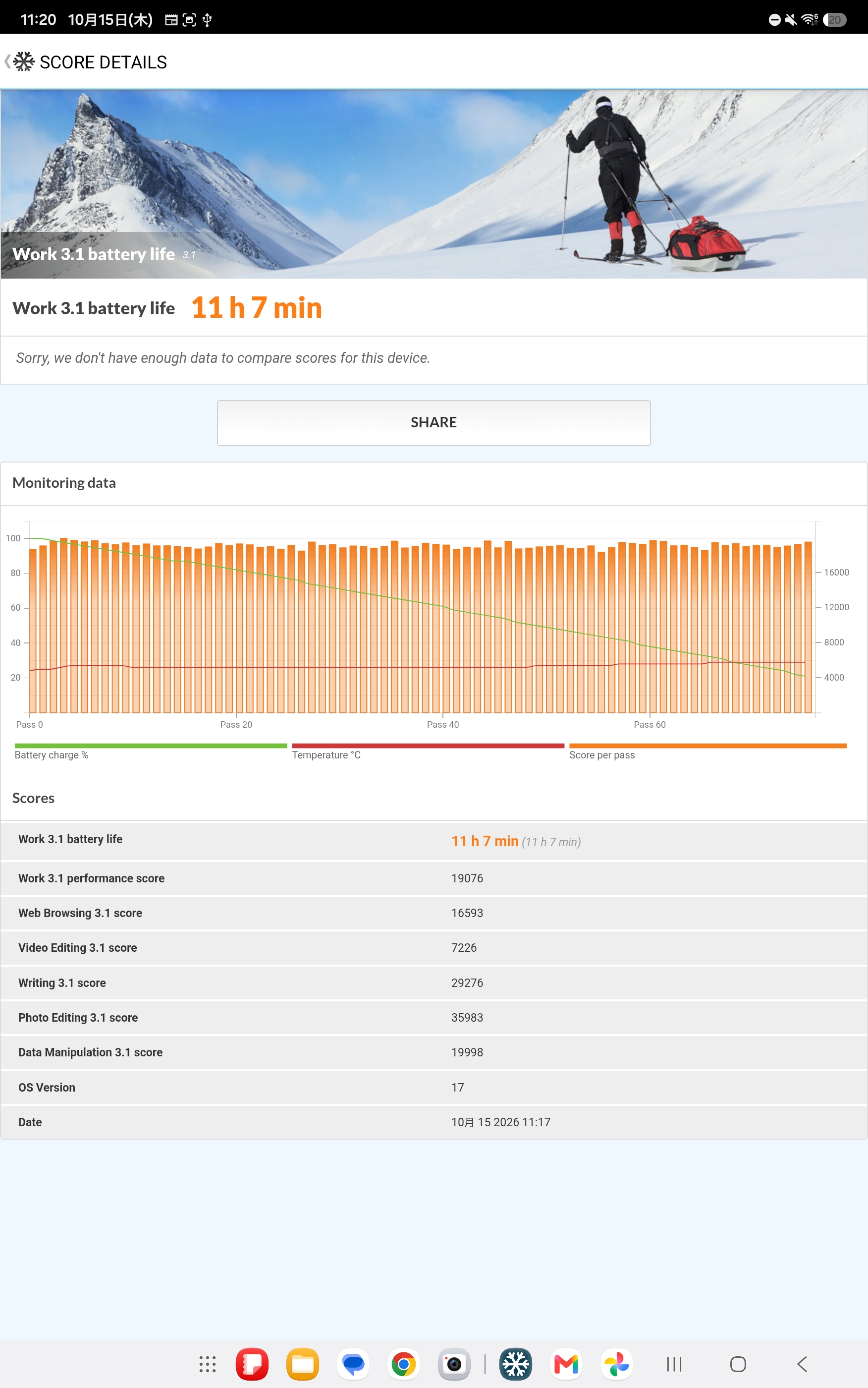Select Data Manipulation 3.1 score row
Image resolution: width=868 pixels, height=1388 pixels.
pos(434,1052)
